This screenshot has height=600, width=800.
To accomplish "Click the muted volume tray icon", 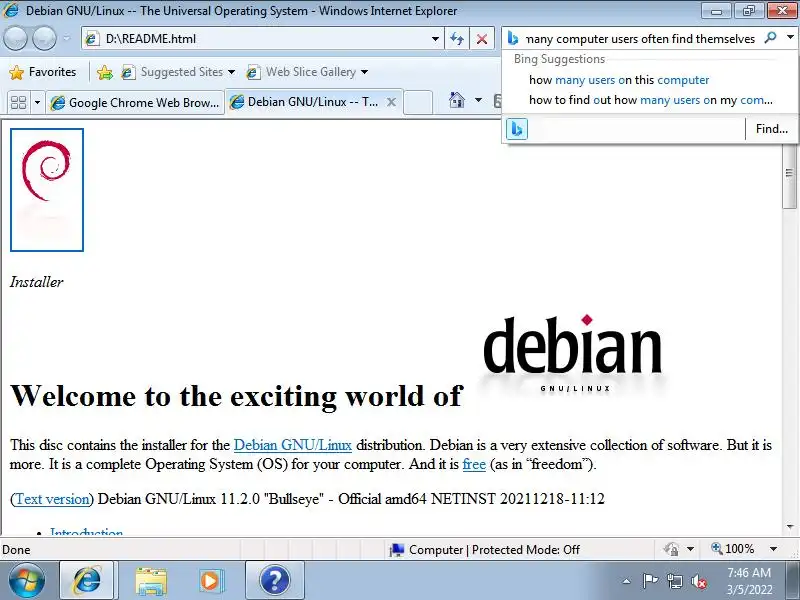I will tap(698, 581).
